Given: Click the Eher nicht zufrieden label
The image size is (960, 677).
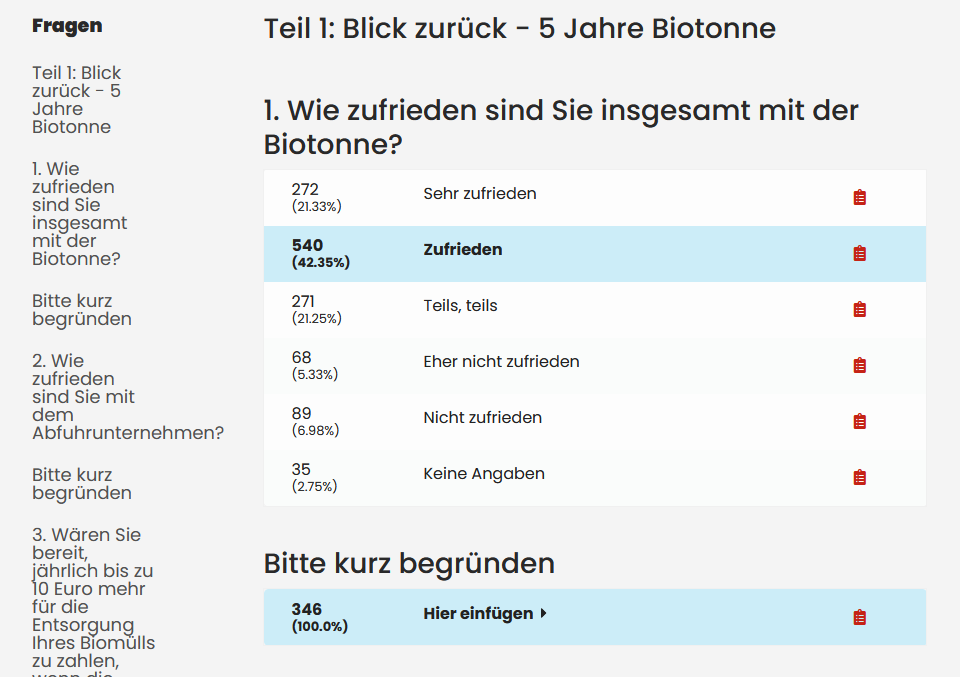Looking at the screenshot, I should click(x=501, y=362).
